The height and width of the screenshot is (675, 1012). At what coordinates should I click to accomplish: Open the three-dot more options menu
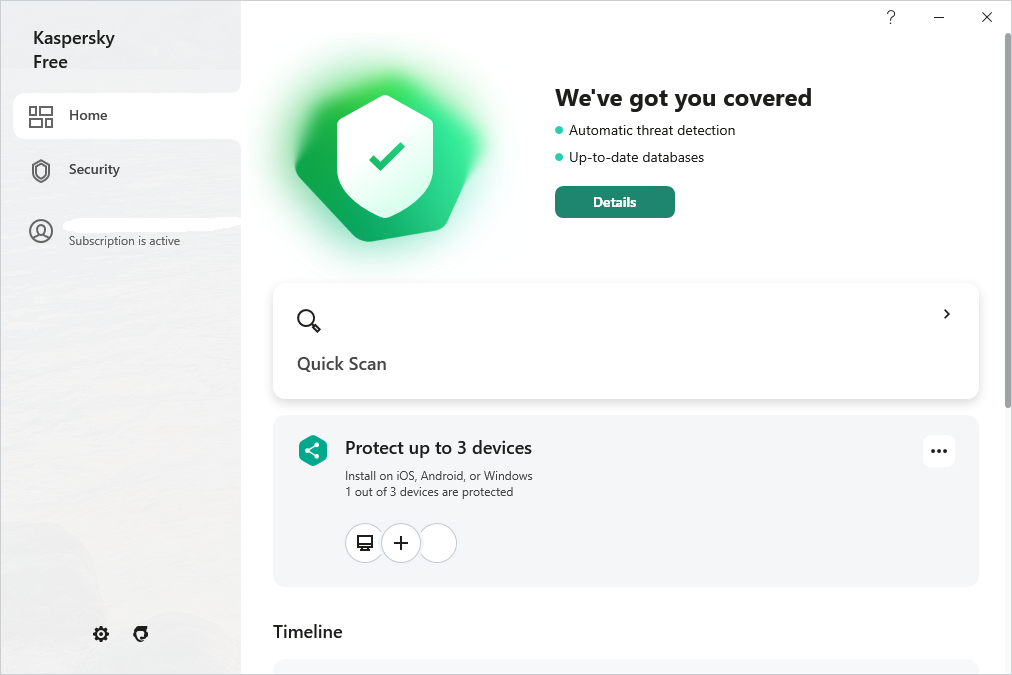pyautogui.click(x=938, y=451)
